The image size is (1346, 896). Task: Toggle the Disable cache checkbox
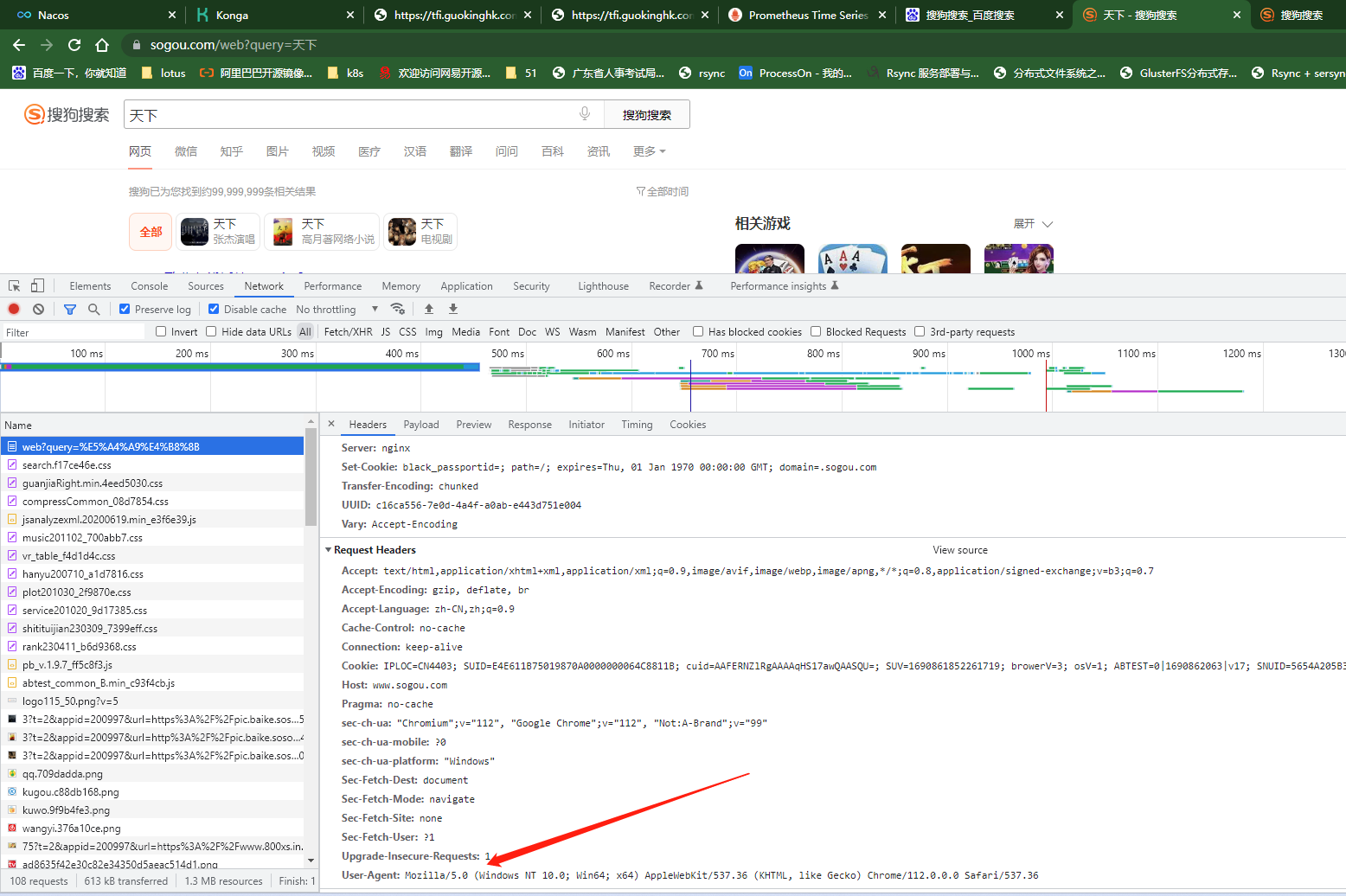click(x=214, y=309)
